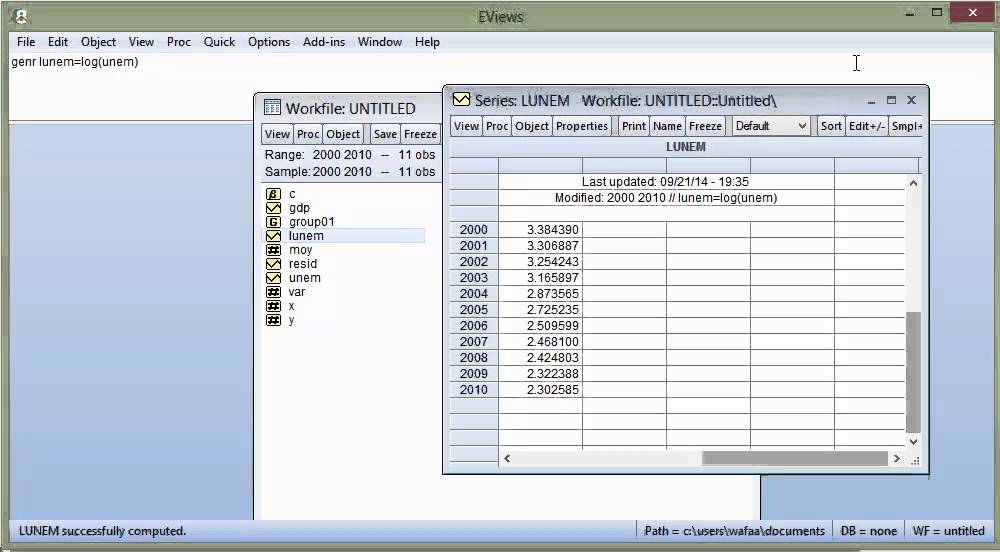1000x552 pixels.
Task: Click the Series LUNEM window title icon
Action: coord(461,99)
